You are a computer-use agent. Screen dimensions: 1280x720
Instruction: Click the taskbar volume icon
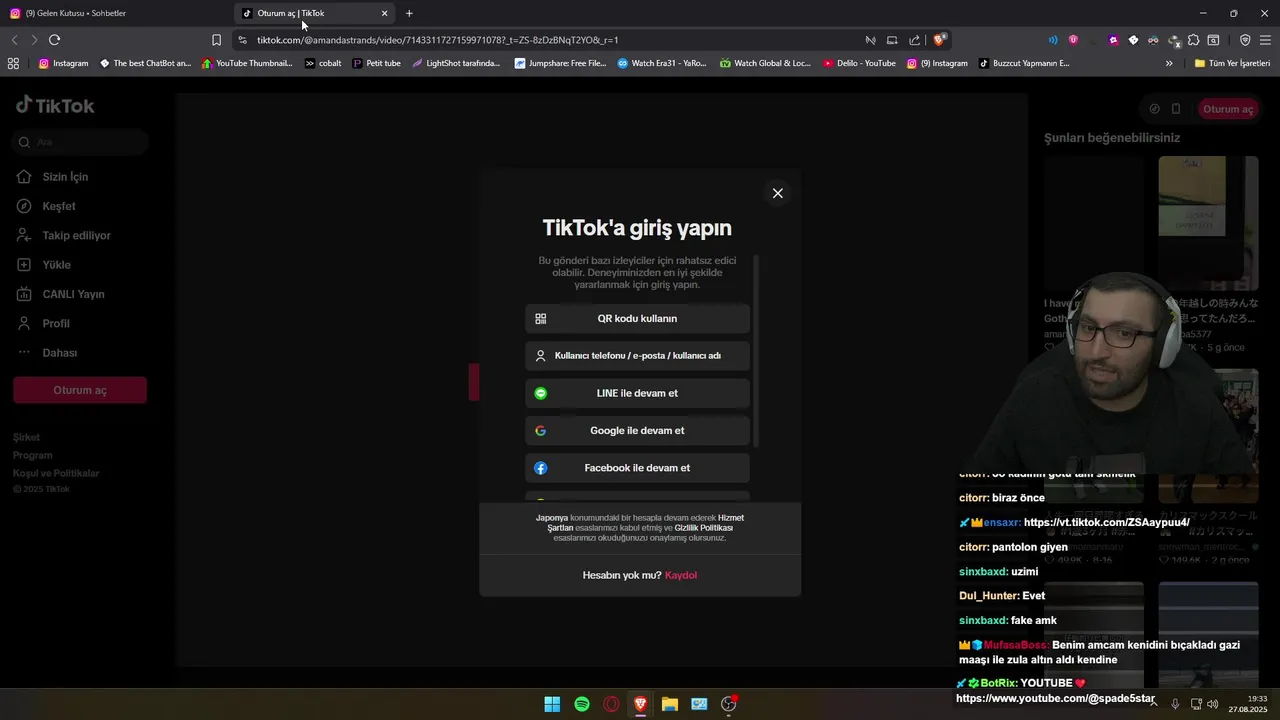(1213, 704)
